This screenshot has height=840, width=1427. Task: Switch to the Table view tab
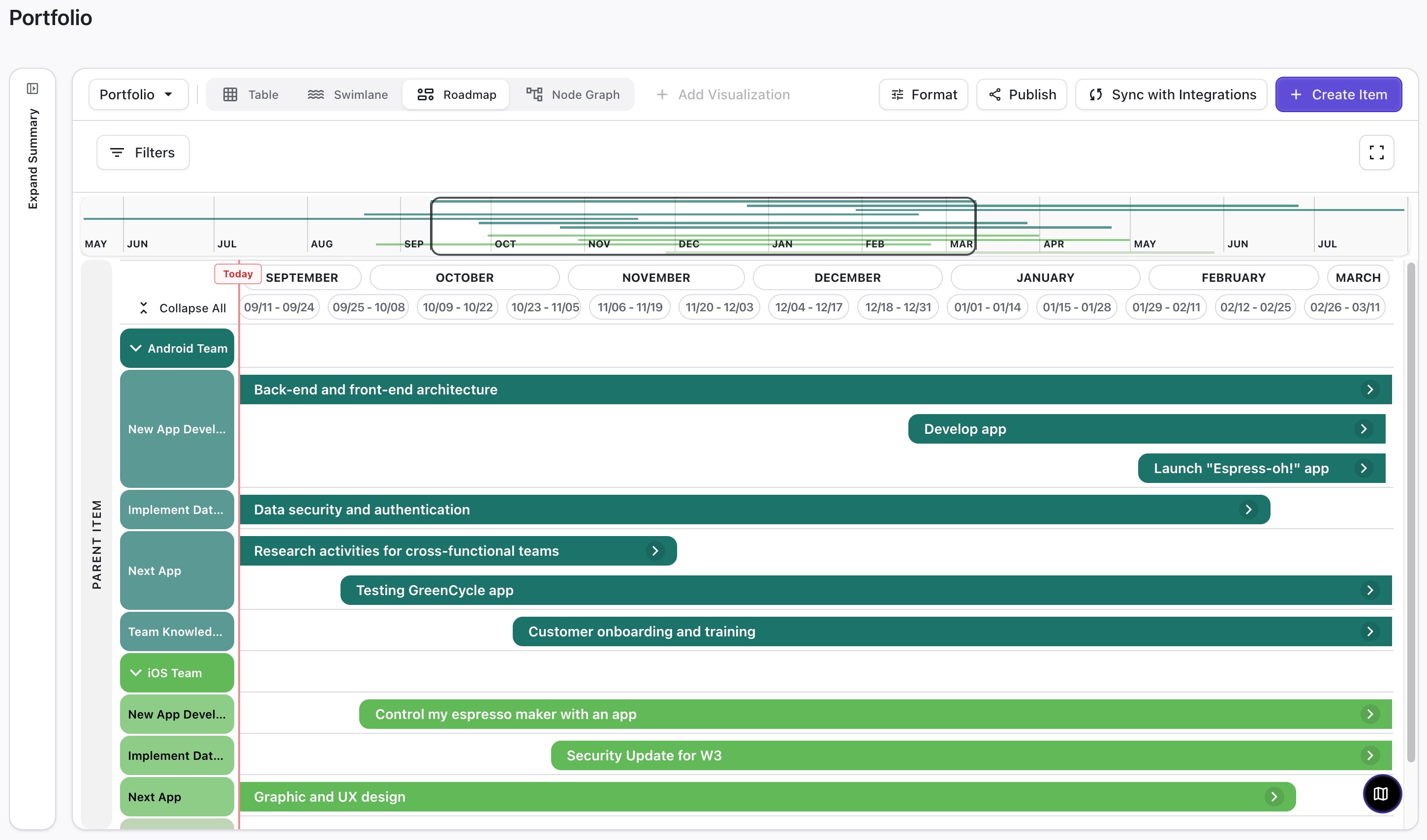[251, 94]
